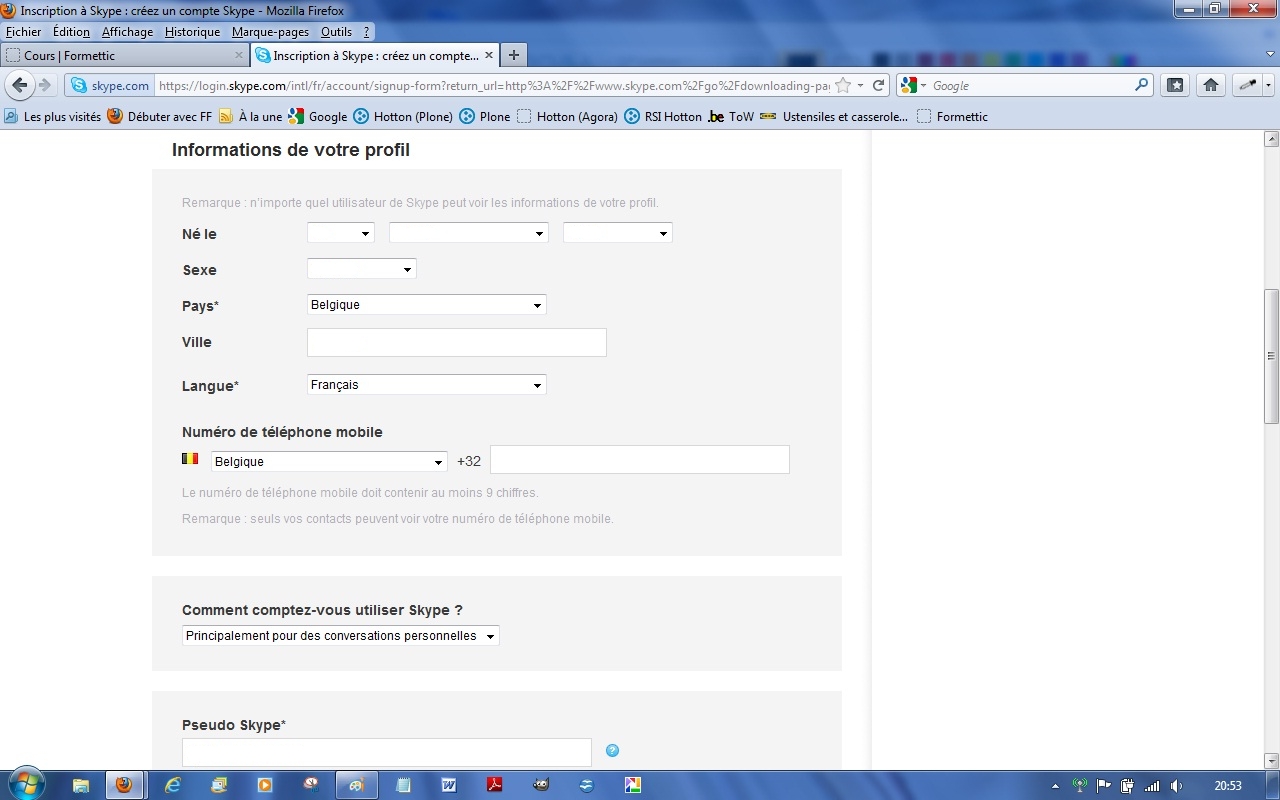Viewport: 1280px width, 800px height.
Task: Click the Pseudo Skype input field
Action: tap(387, 753)
